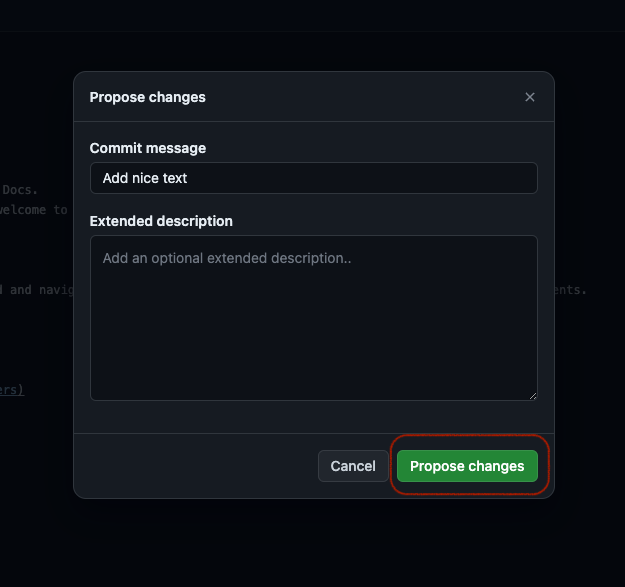625x587 pixels.
Task: Click the 'd and navig' text left of dialog
Action: pyautogui.click(x=36, y=291)
